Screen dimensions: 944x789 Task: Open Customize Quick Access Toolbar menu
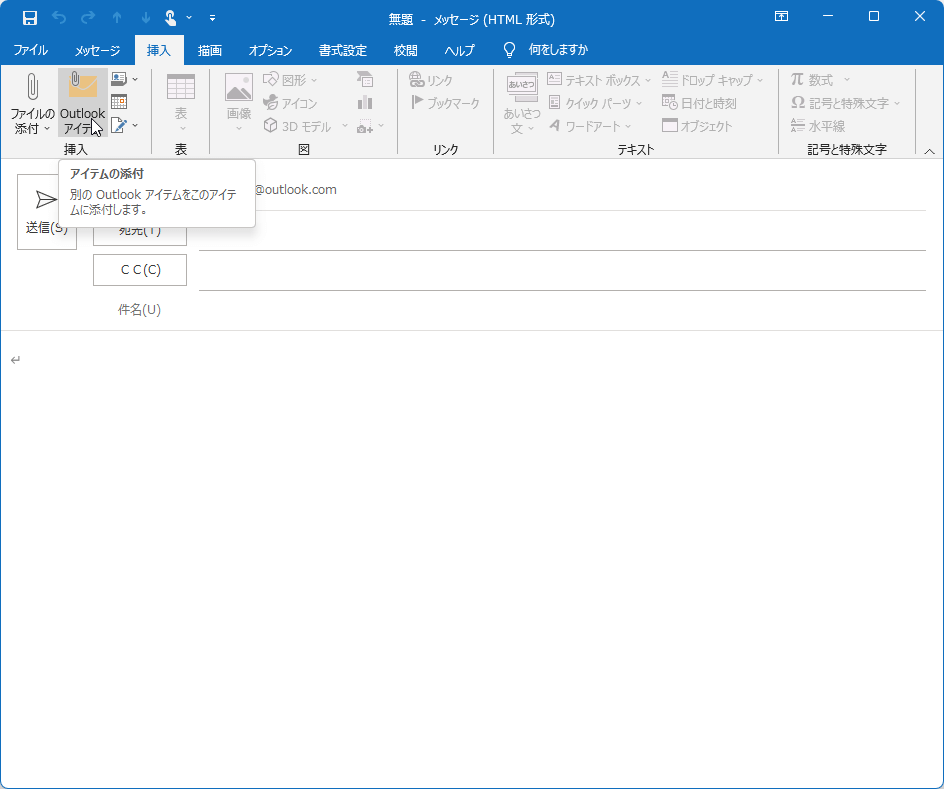pyautogui.click(x=213, y=18)
